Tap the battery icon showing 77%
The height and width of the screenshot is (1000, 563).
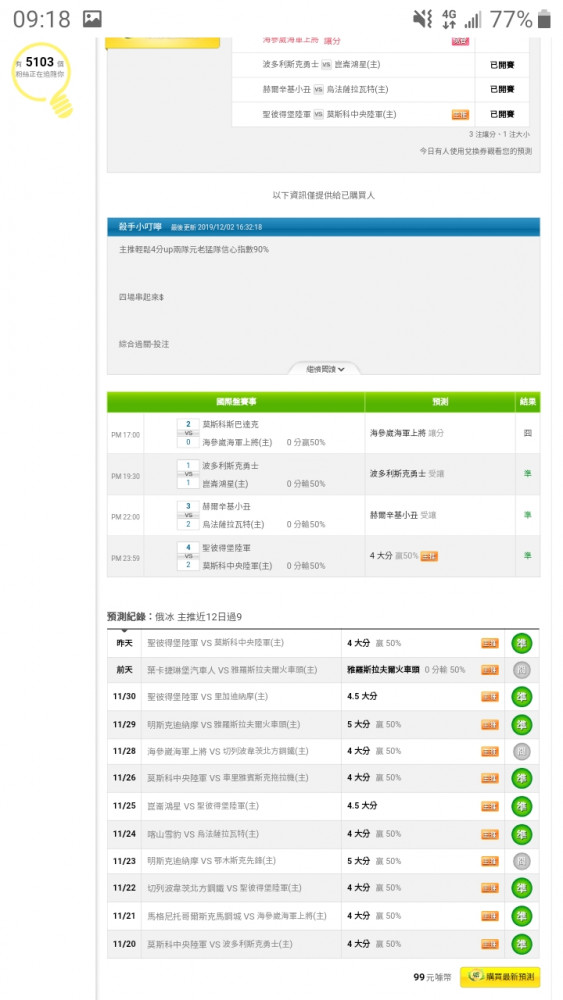coord(544,19)
